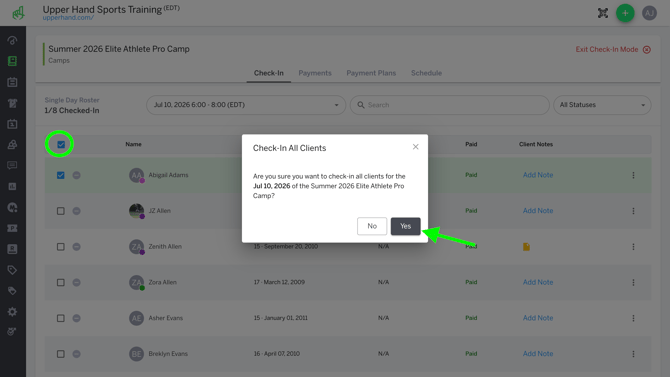Confirm with Yes in the check-in dialog

(x=406, y=226)
